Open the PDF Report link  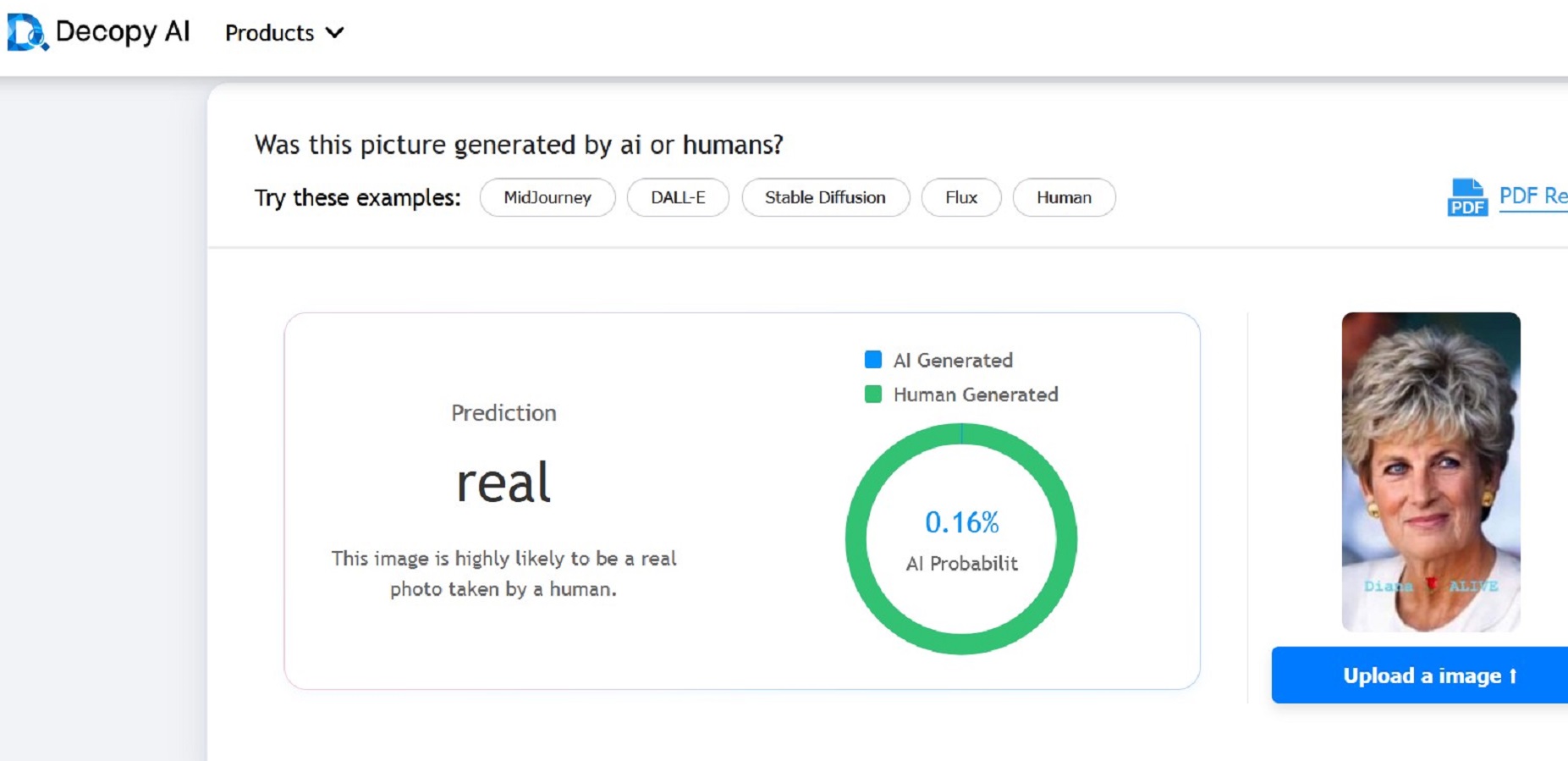pos(1532,196)
